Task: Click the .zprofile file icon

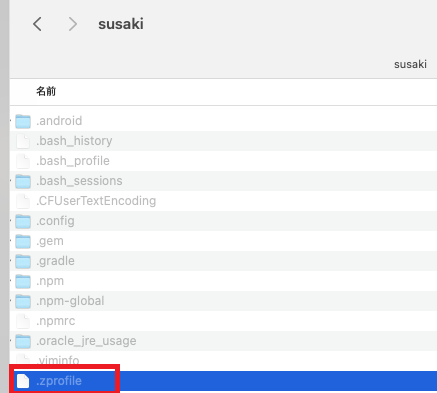Action: [23, 381]
